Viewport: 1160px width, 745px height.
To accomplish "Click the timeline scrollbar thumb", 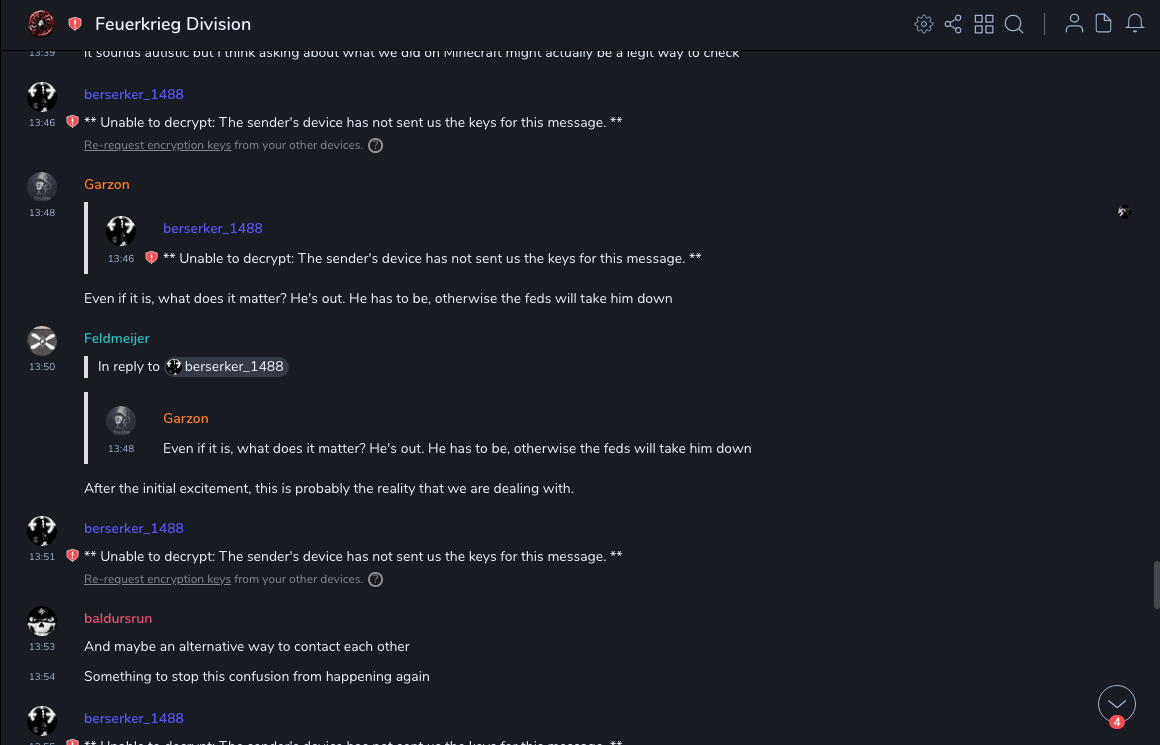I will (1156, 584).
